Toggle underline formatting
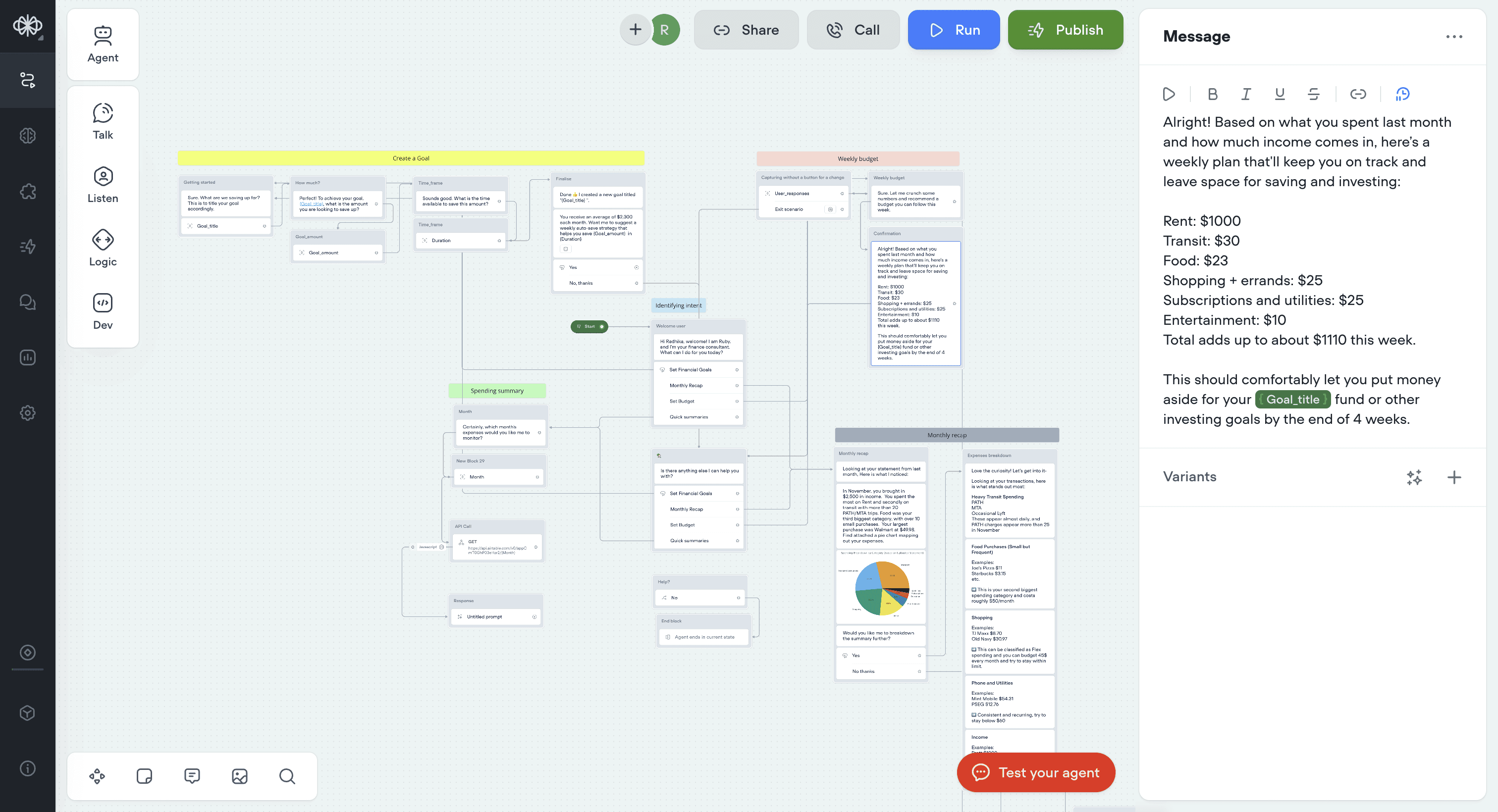Screen dimensions: 1498x812 (x=1280, y=94)
